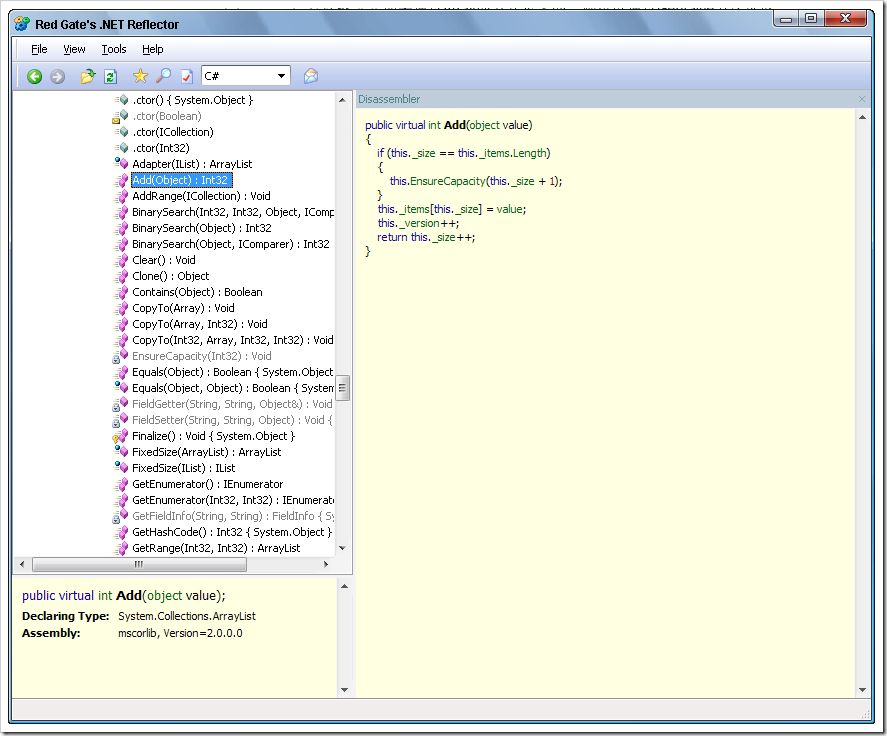Open the View menu

74,49
